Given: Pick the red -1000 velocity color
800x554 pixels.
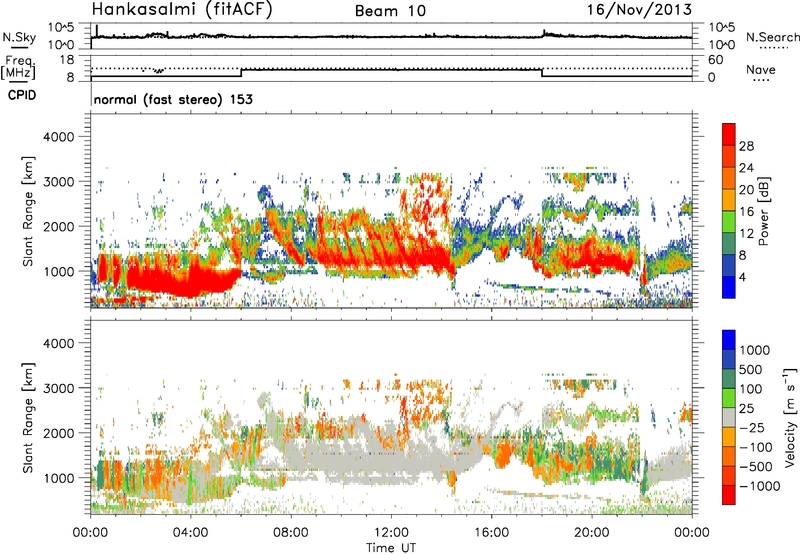Looking at the screenshot, I should point(729,492).
